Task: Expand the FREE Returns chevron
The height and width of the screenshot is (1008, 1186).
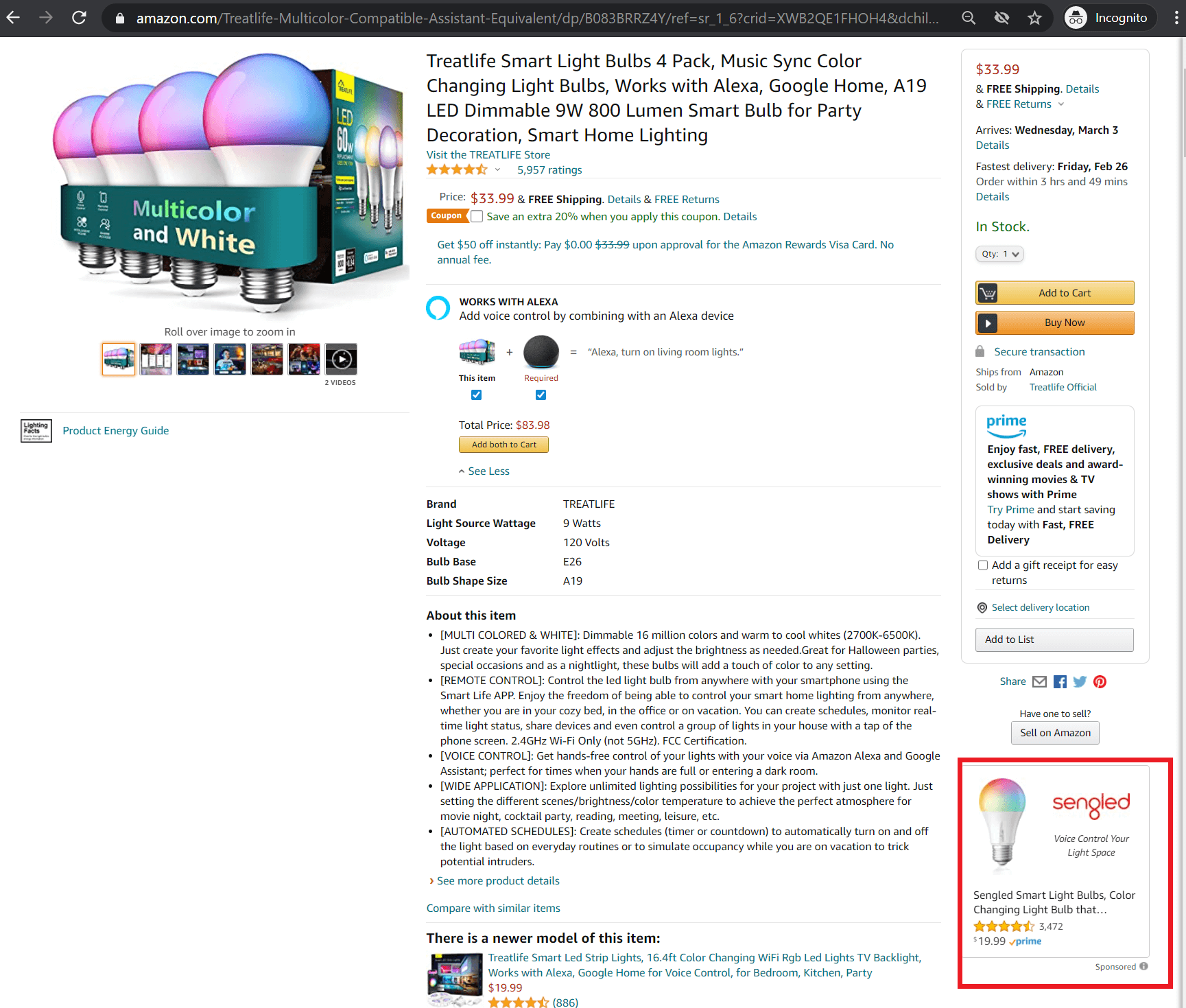Action: click(x=1060, y=104)
